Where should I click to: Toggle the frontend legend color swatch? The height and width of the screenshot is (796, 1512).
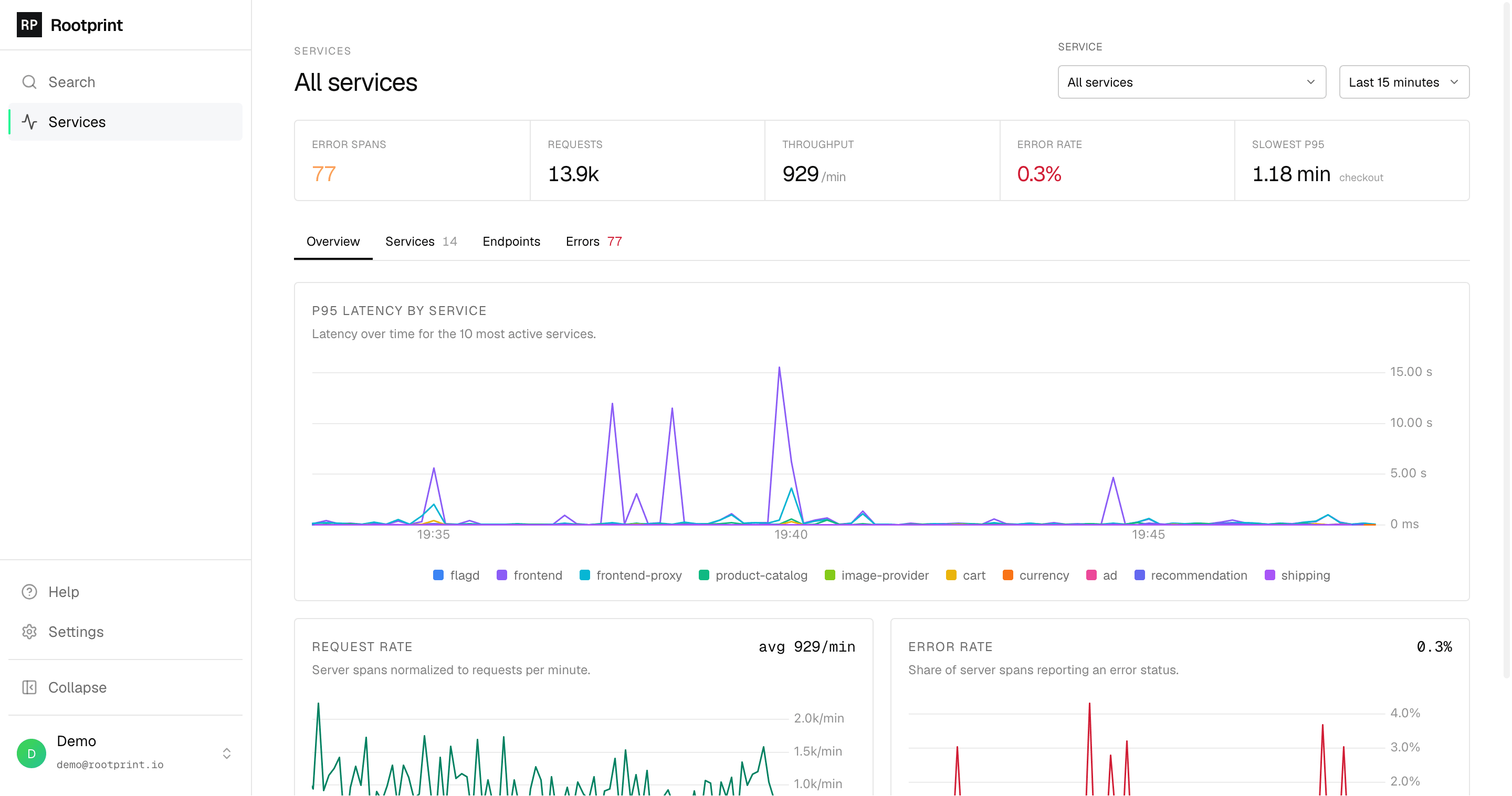coord(502,575)
